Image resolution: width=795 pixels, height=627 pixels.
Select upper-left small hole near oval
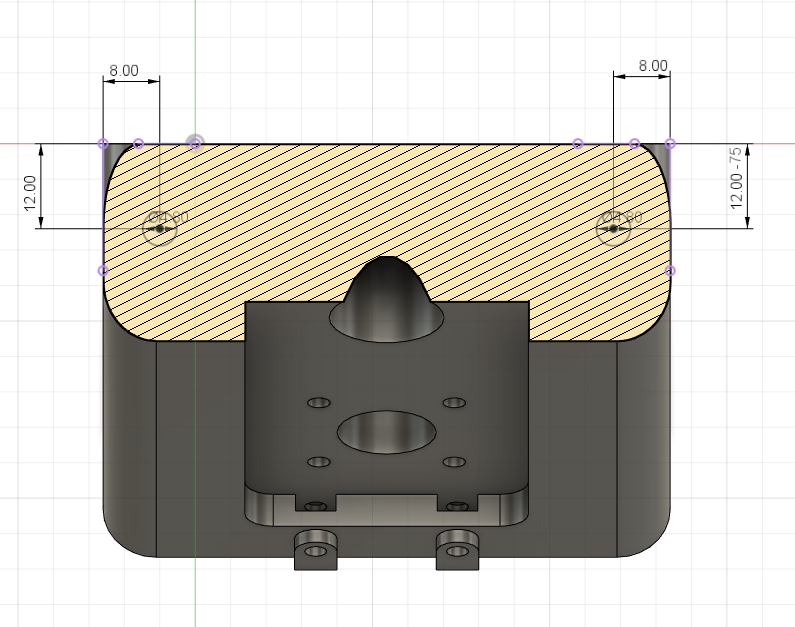(319, 403)
